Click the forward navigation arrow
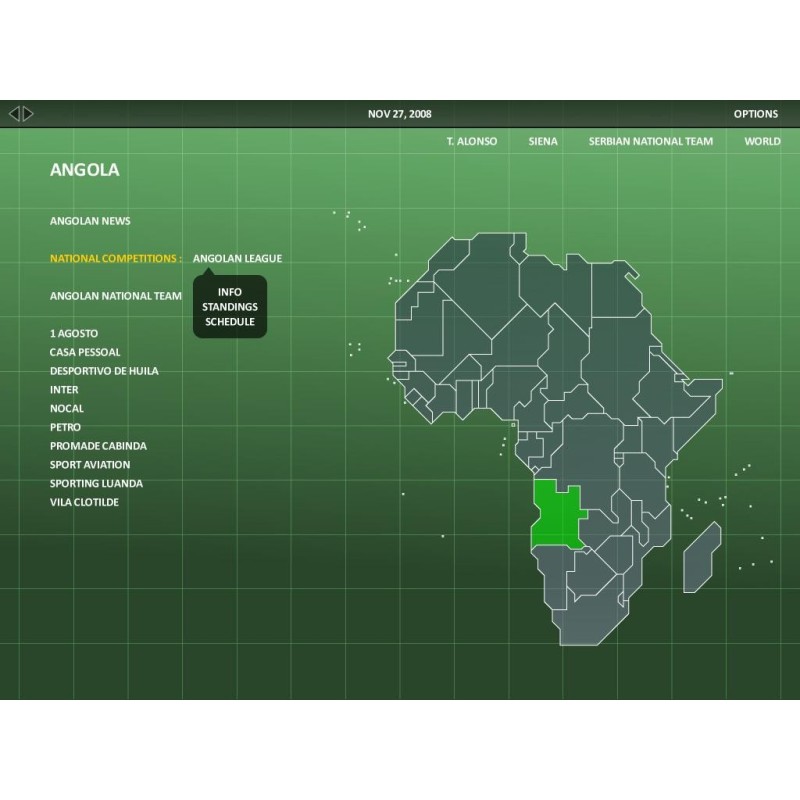 click(x=28, y=114)
